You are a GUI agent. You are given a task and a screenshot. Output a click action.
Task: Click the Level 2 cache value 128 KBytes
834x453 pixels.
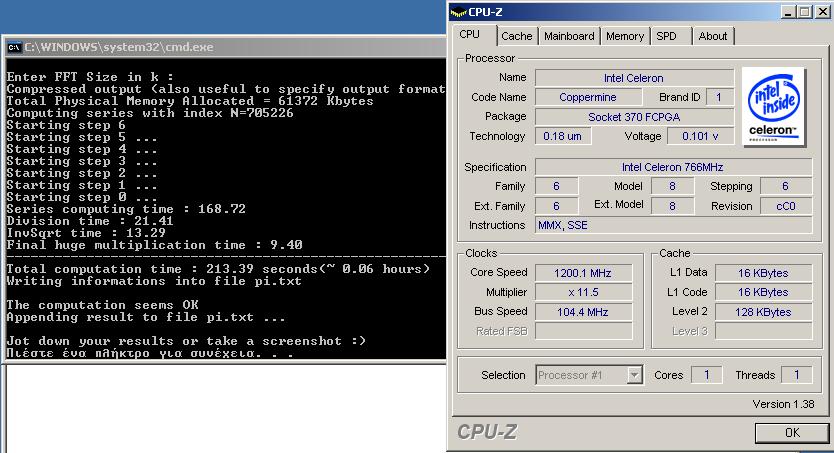click(764, 312)
